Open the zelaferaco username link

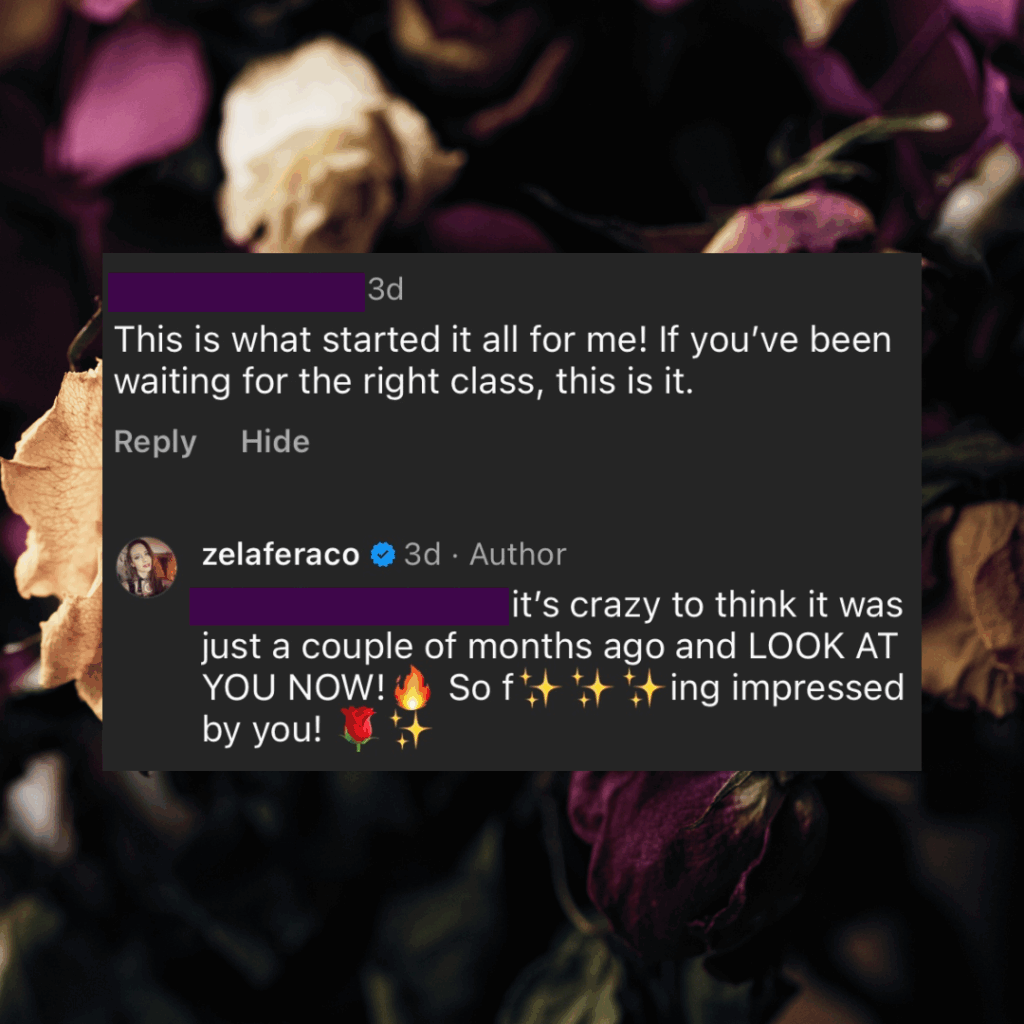click(x=281, y=554)
